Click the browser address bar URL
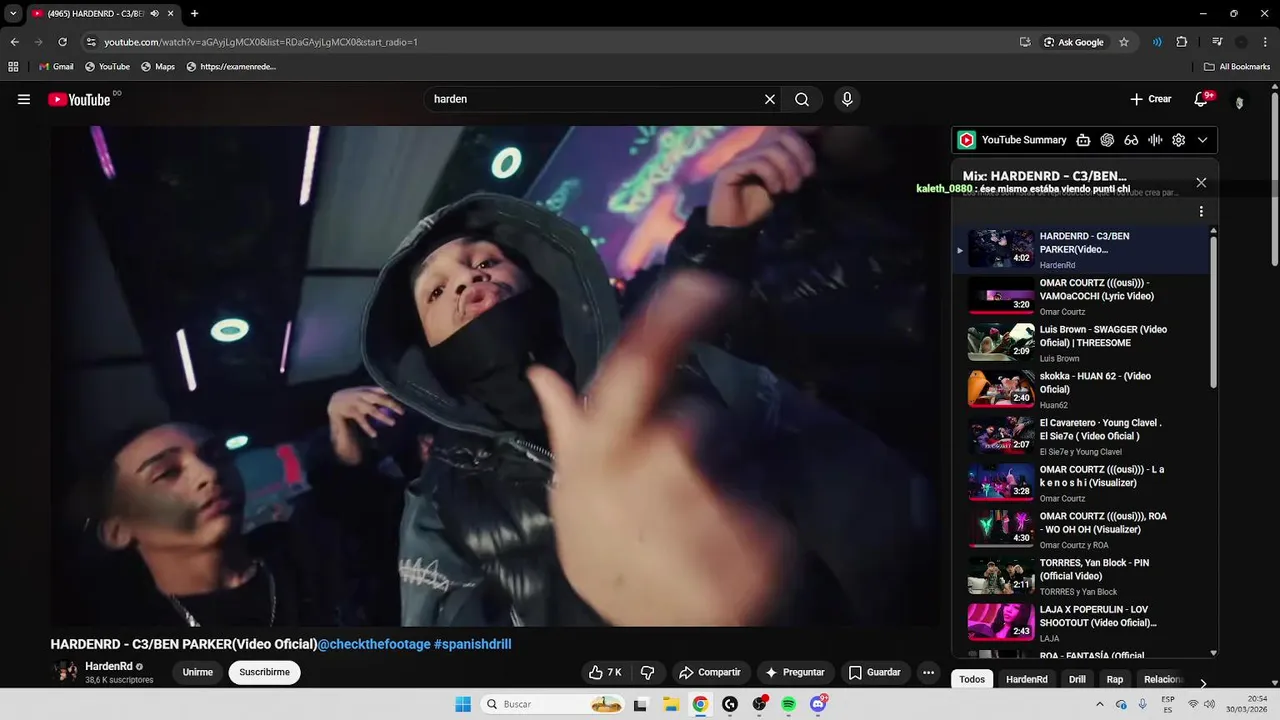Viewport: 1280px width, 720px height. tap(261, 42)
